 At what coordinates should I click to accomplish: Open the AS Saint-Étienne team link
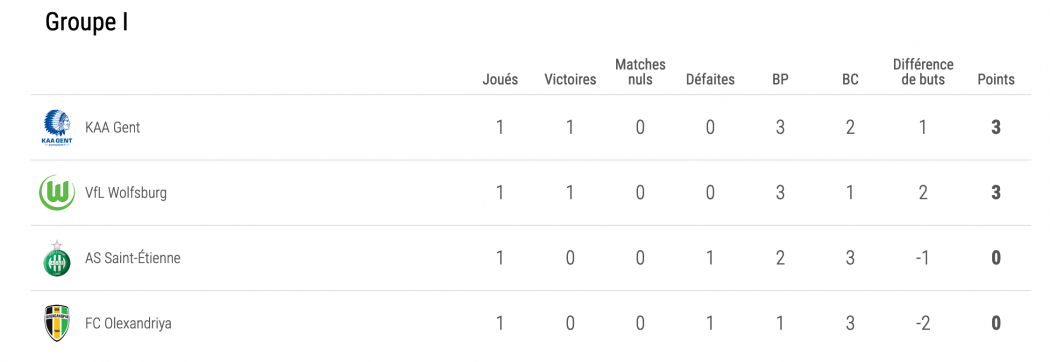click(x=133, y=258)
